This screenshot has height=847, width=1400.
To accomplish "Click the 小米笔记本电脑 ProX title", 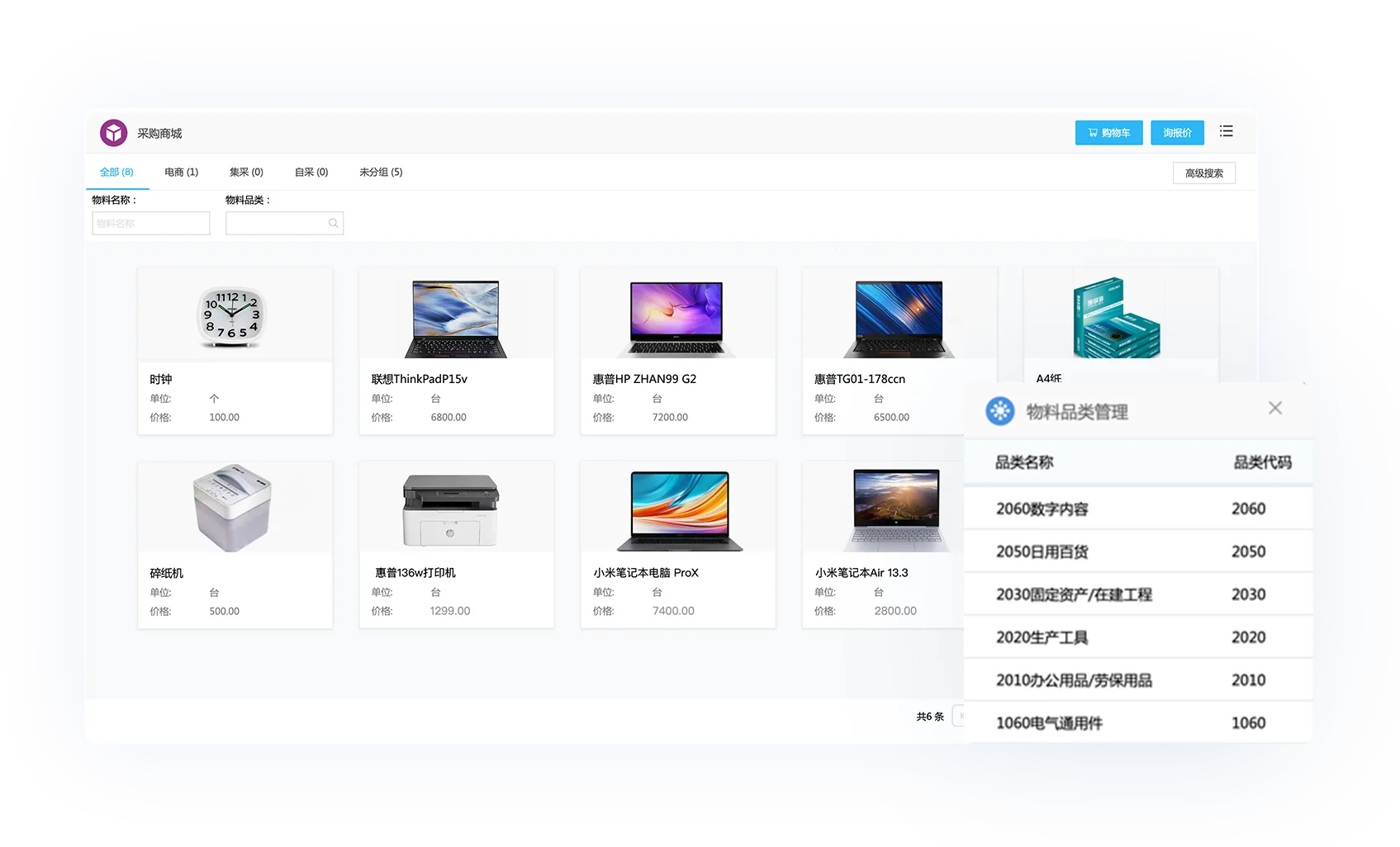I will click(x=646, y=573).
